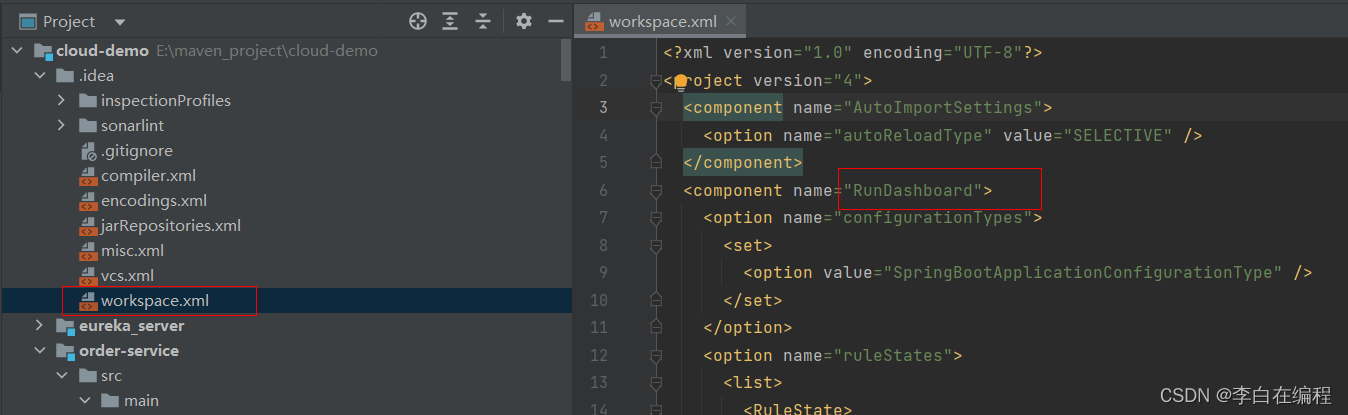Select jarRepositories.xml file

171,225
